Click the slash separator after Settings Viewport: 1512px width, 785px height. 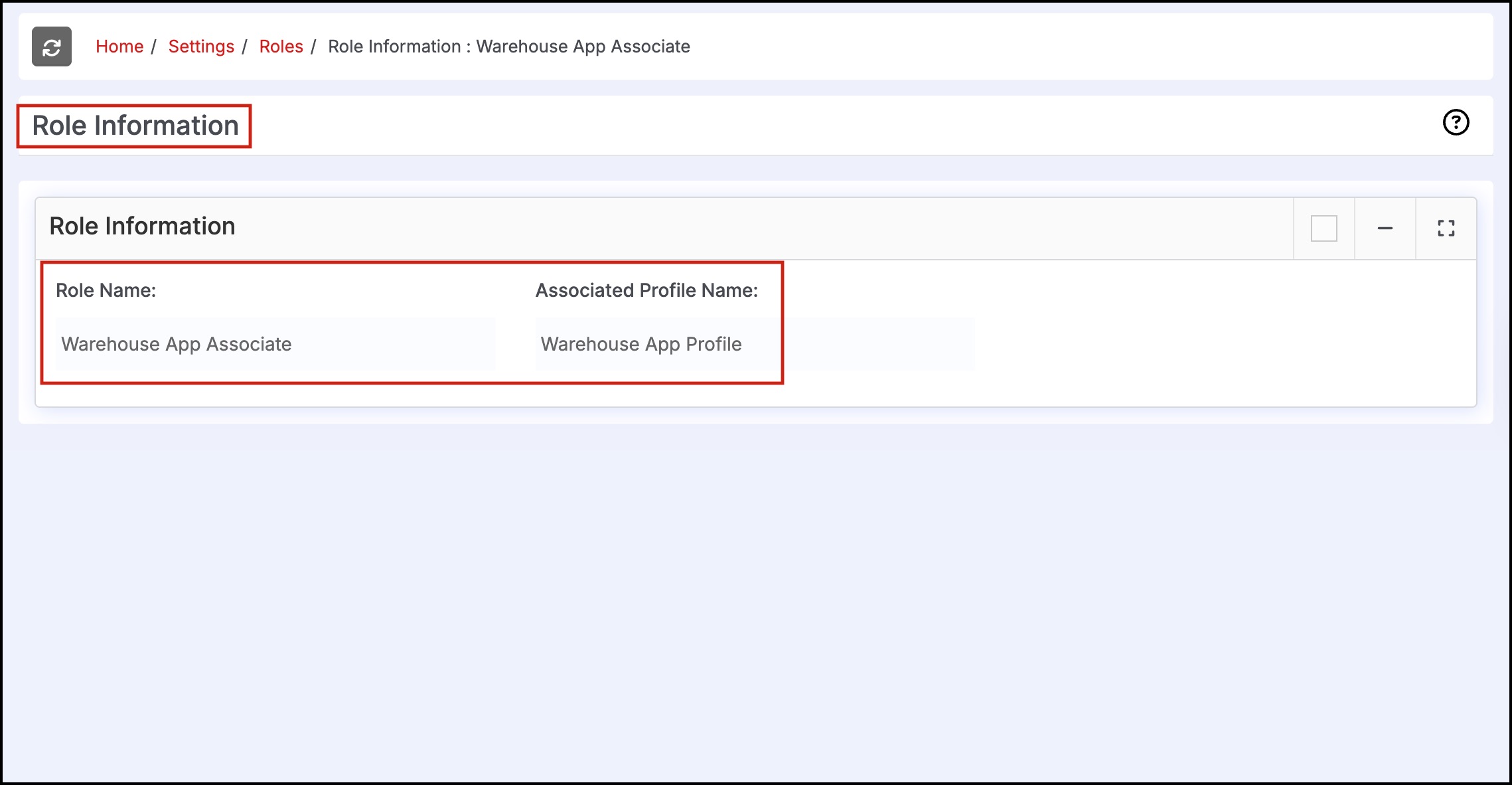pyautogui.click(x=244, y=46)
